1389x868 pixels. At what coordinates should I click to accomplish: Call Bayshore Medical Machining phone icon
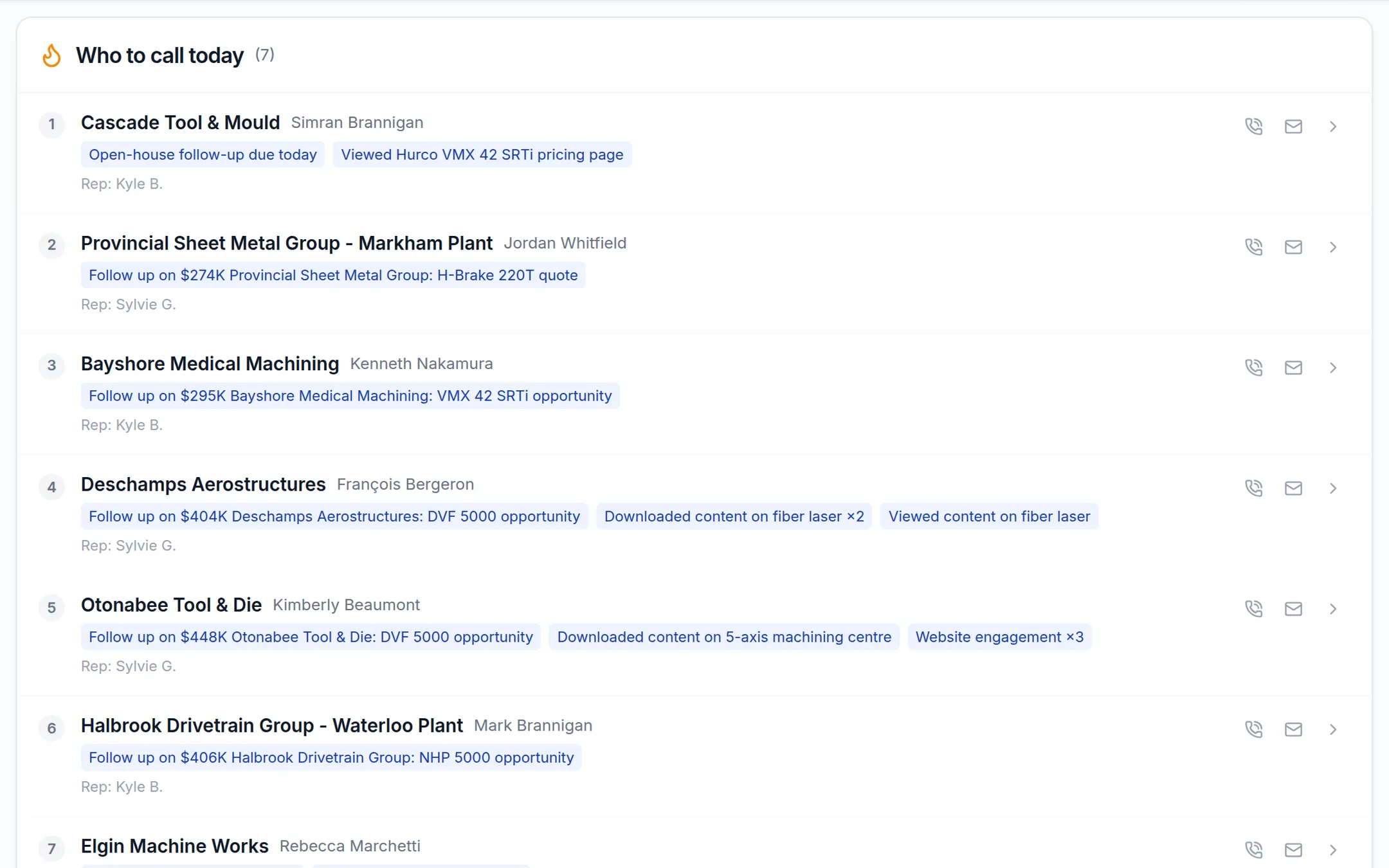click(1254, 367)
